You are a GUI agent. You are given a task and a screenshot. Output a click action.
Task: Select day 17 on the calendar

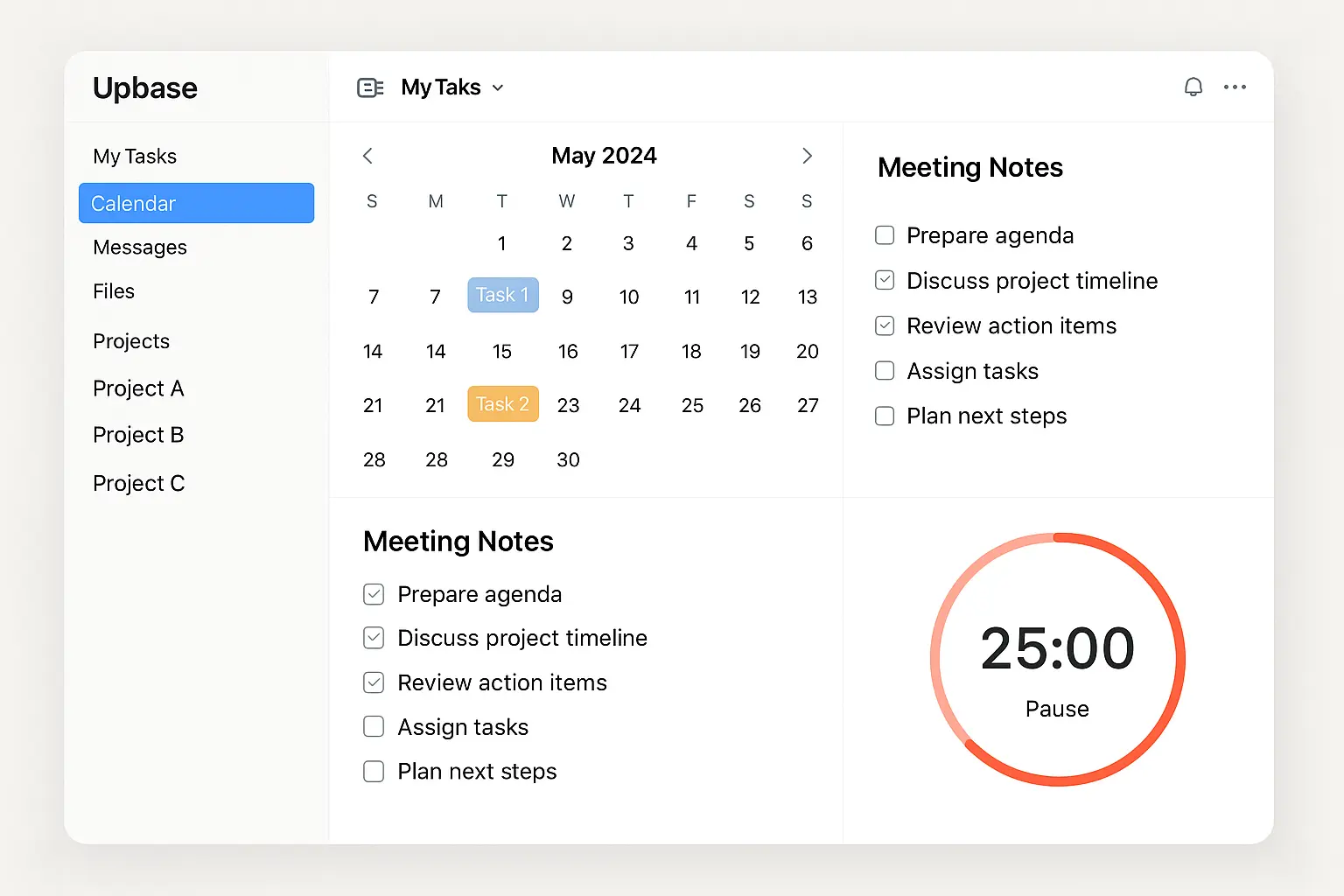(629, 352)
